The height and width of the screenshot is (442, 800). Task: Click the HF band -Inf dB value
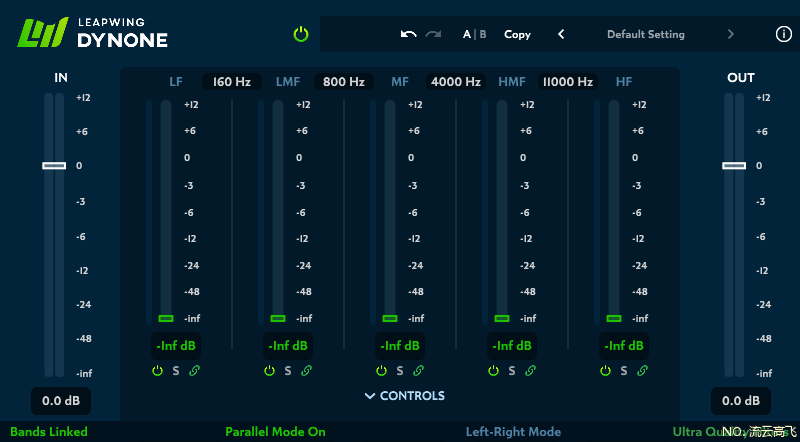(x=624, y=346)
